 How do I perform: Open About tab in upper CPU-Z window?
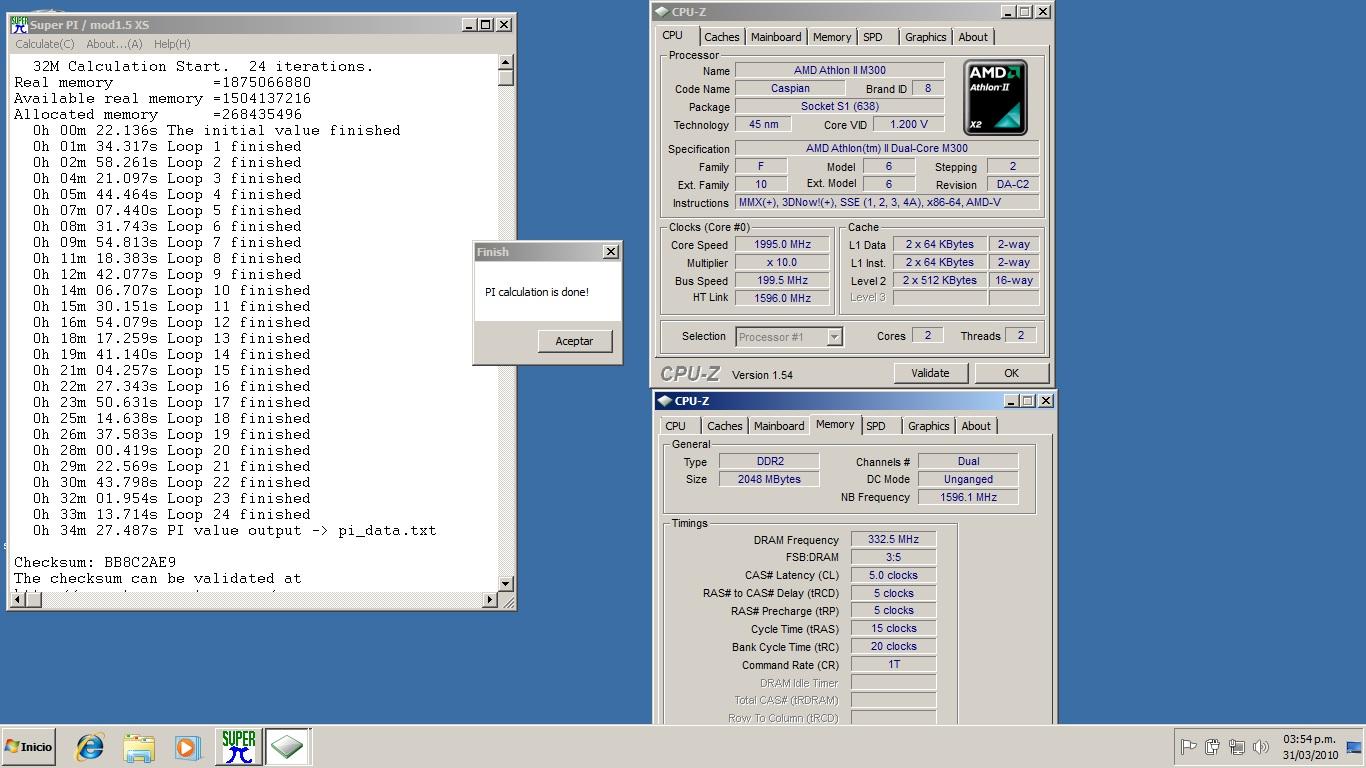pyautogui.click(x=973, y=37)
